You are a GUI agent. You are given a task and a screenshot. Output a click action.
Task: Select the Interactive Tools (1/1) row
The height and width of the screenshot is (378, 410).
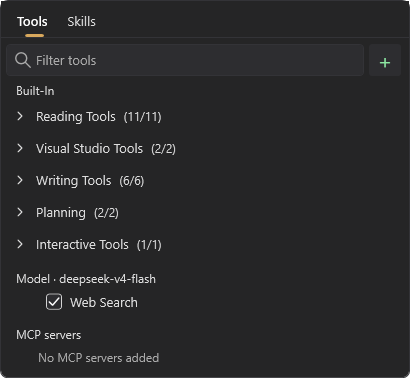click(205, 245)
